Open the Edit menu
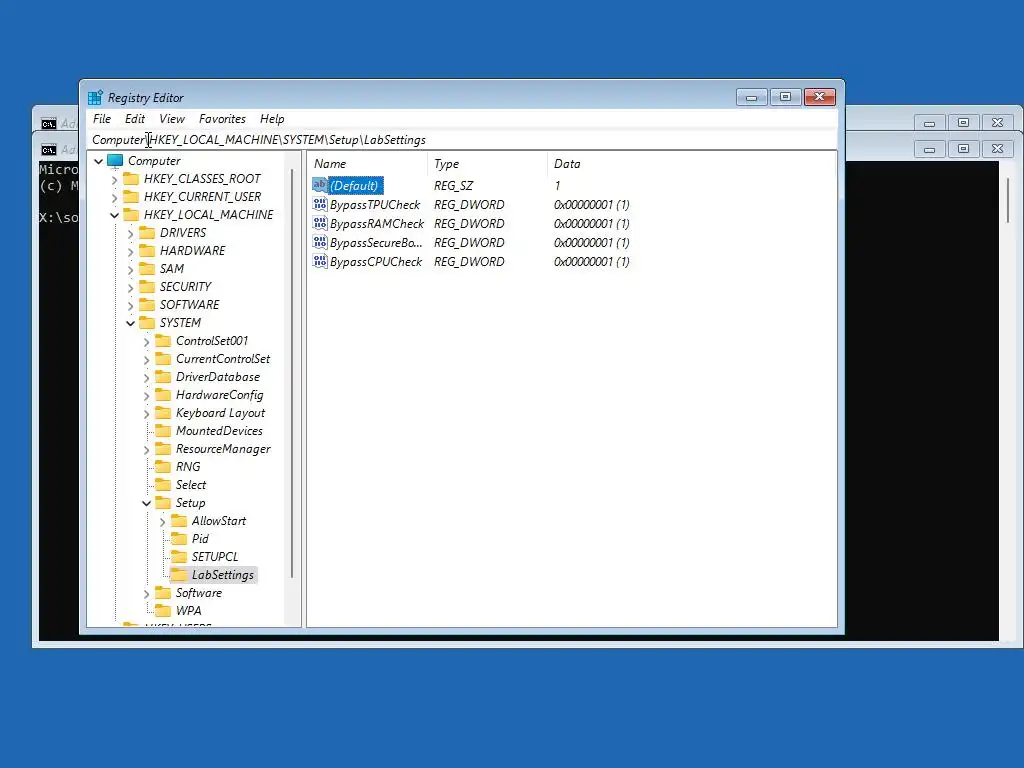1024x768 pixels. coord(135,119)
